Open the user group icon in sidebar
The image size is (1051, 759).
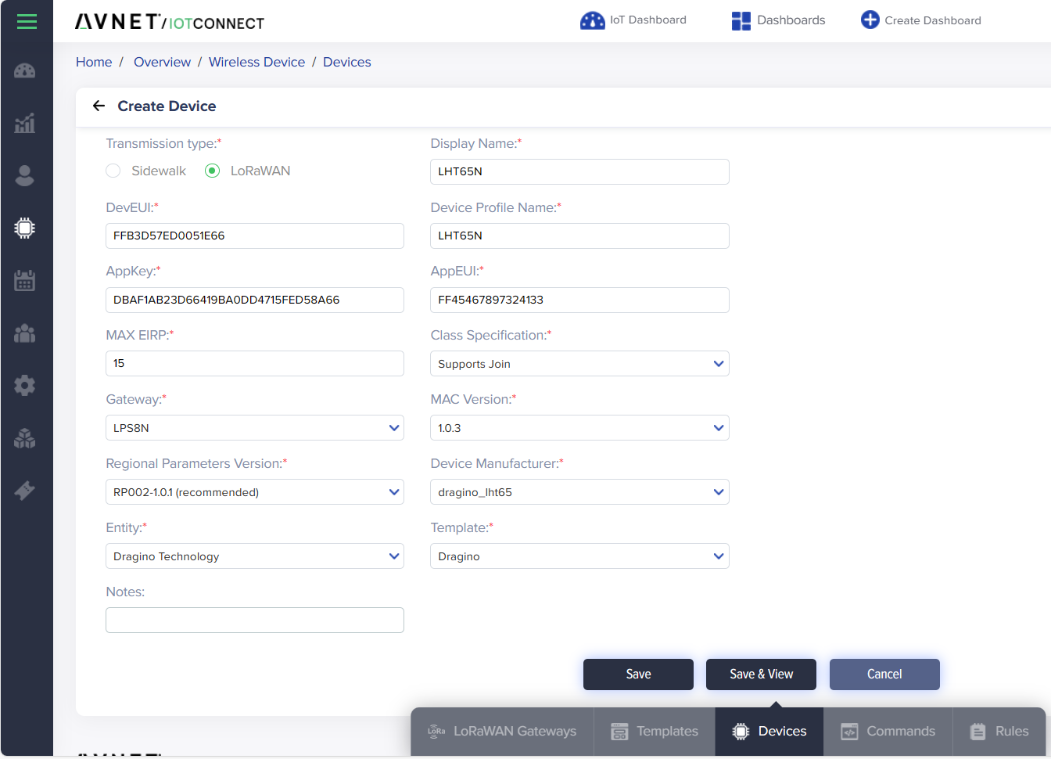click(x=25, y=333)
